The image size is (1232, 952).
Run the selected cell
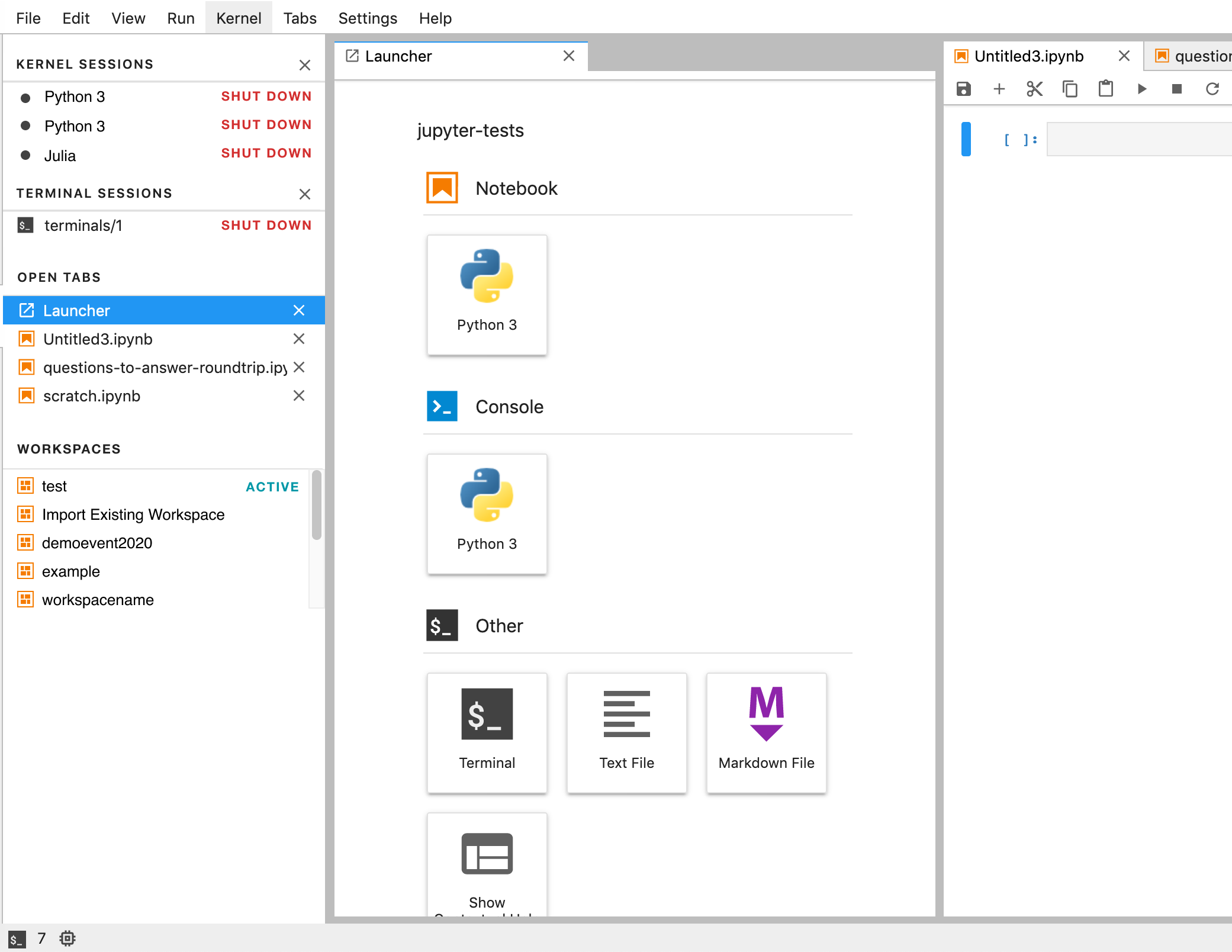[1142, 89]
